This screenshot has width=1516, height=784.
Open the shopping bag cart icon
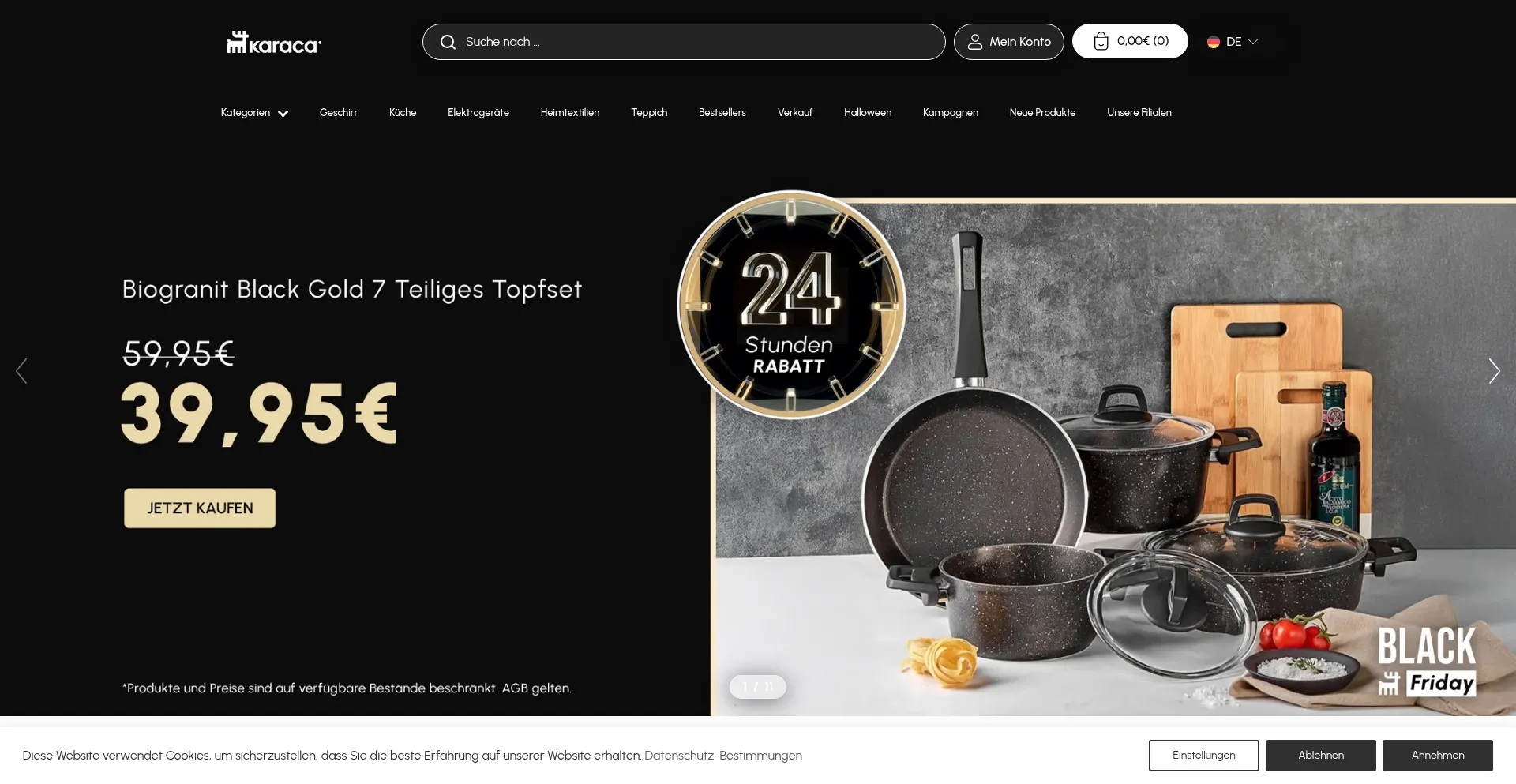[1101, 41]
